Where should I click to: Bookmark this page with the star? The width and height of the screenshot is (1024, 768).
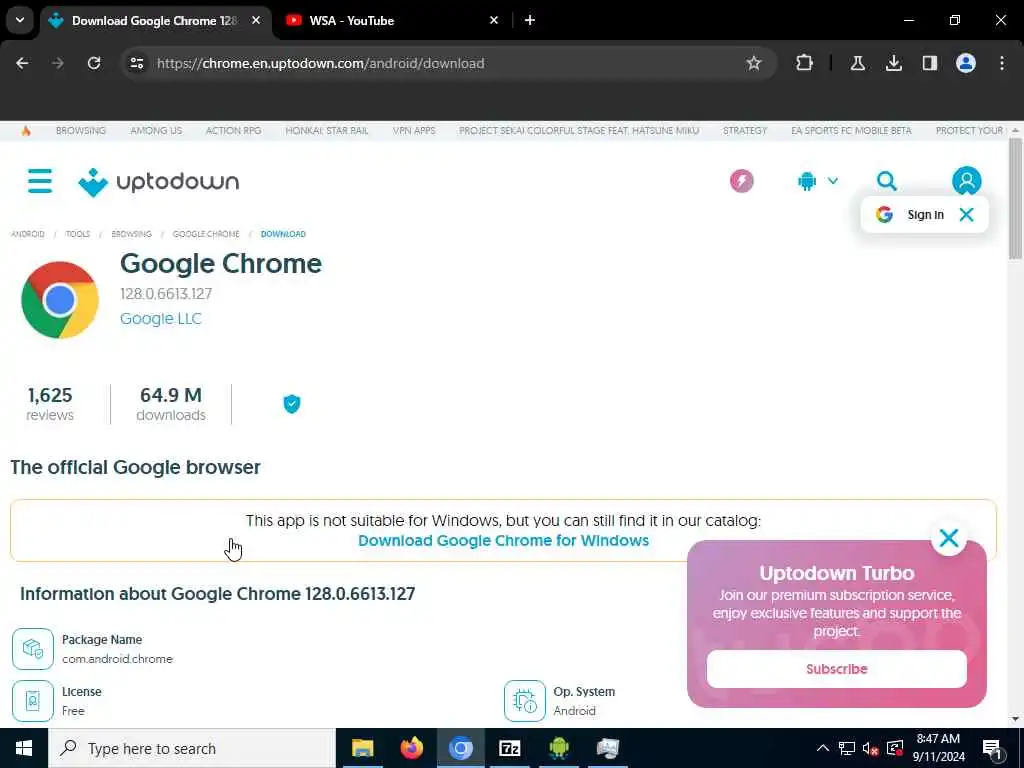pyautogui.click(x=754, y=63)
